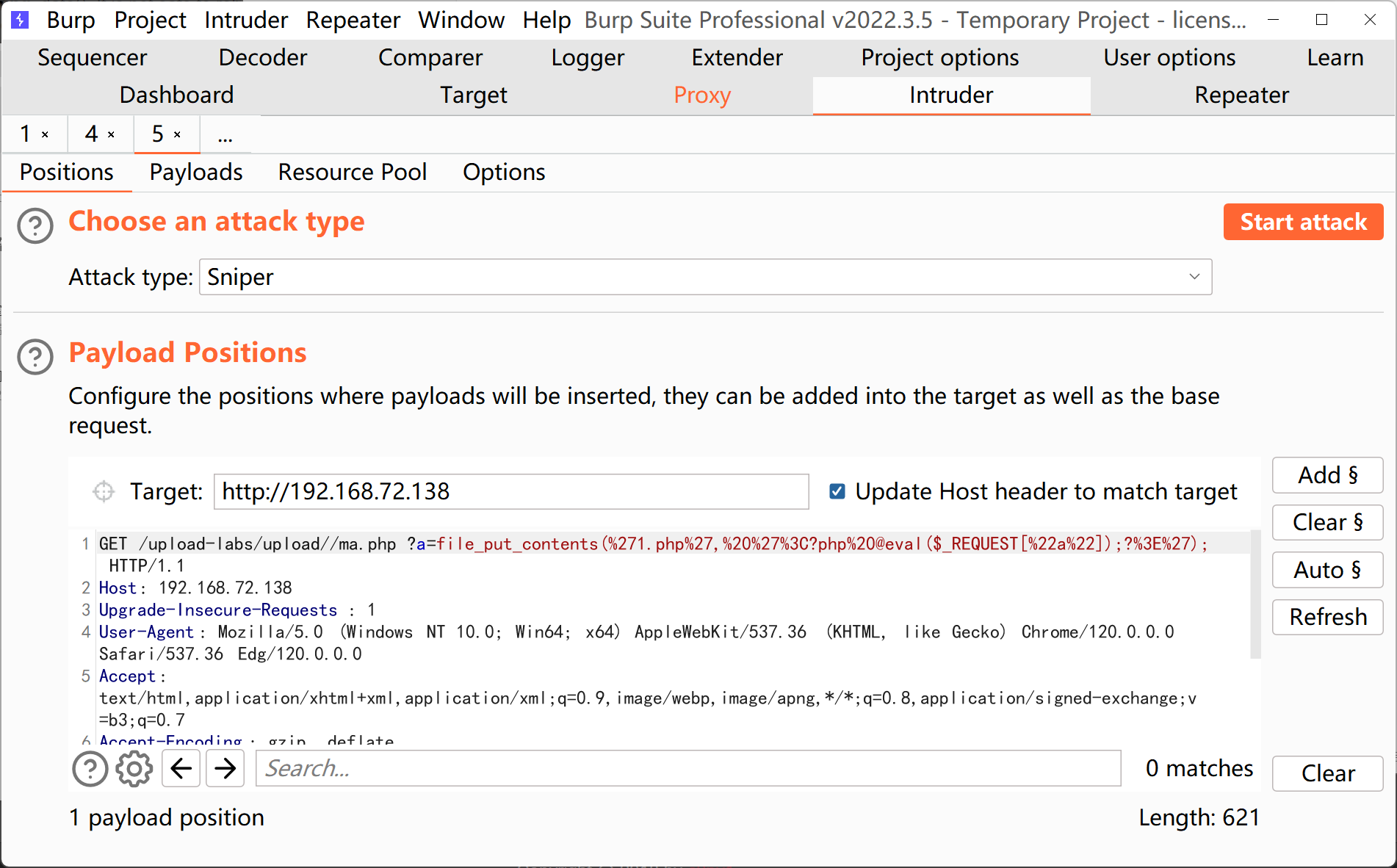
Task: Switch to the Target tab
Action: point(474,95)
